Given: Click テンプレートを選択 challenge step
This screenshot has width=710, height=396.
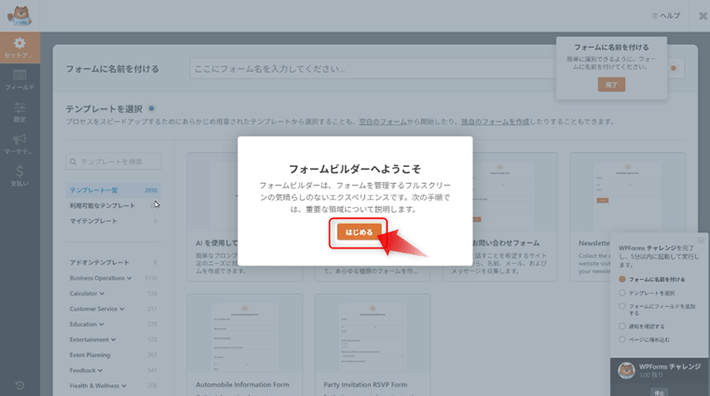Looking at the screenshot, I should pyautogui.click(x=647, y=293).
